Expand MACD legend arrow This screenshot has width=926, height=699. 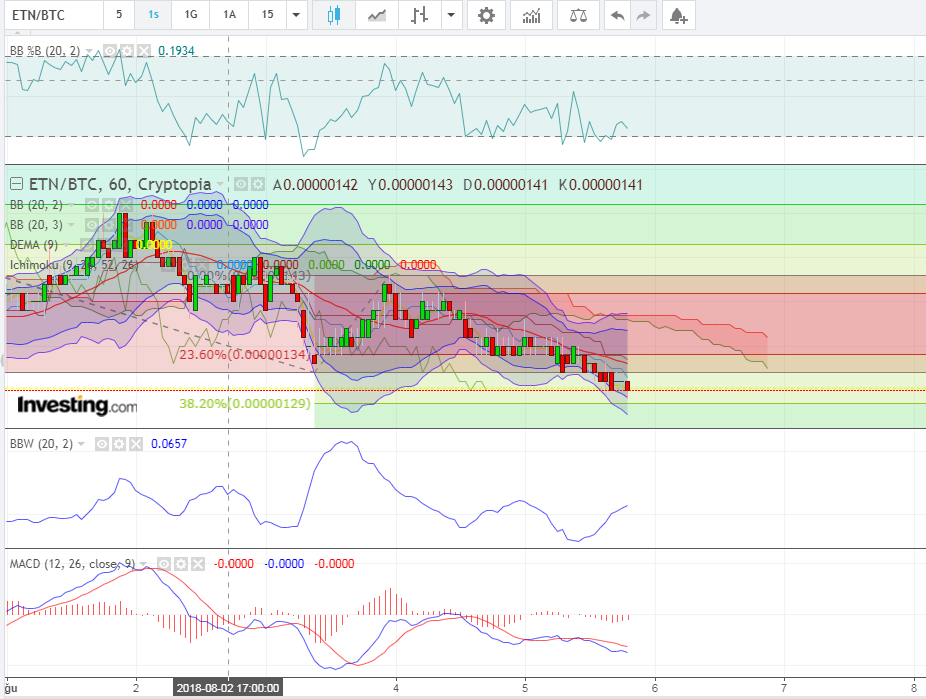(x=145, y=564)
